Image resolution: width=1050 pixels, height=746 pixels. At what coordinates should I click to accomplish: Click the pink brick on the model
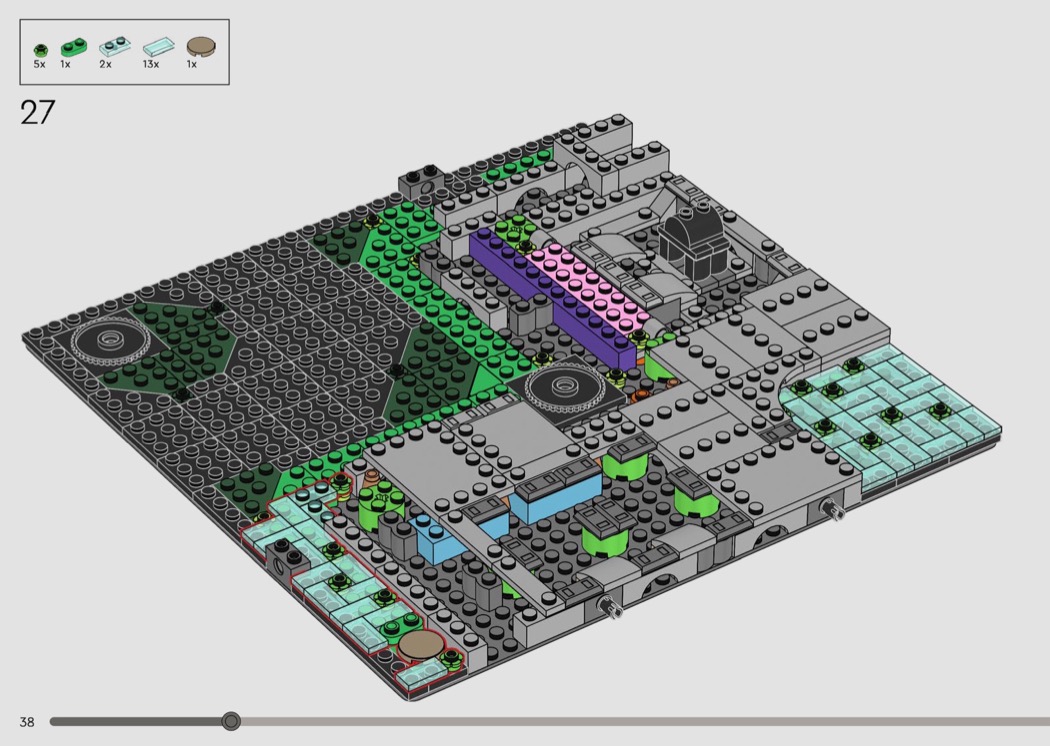(x=588, y=283)
